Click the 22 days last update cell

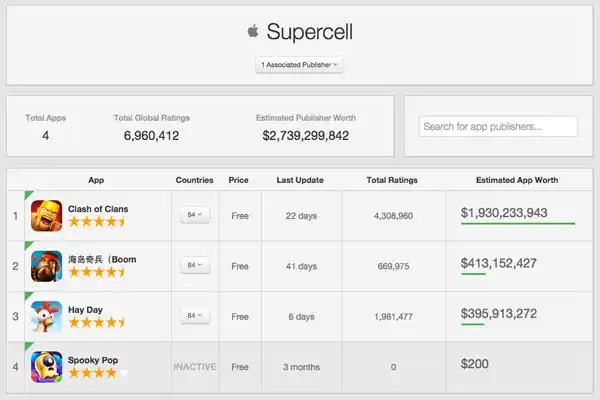click(x=301, y=216)
